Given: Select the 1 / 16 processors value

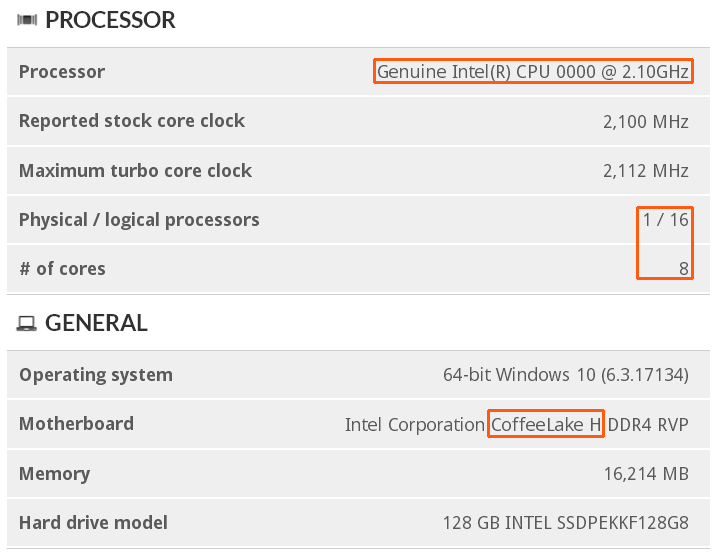Looking at the screenshot, I should pos(666,220).
